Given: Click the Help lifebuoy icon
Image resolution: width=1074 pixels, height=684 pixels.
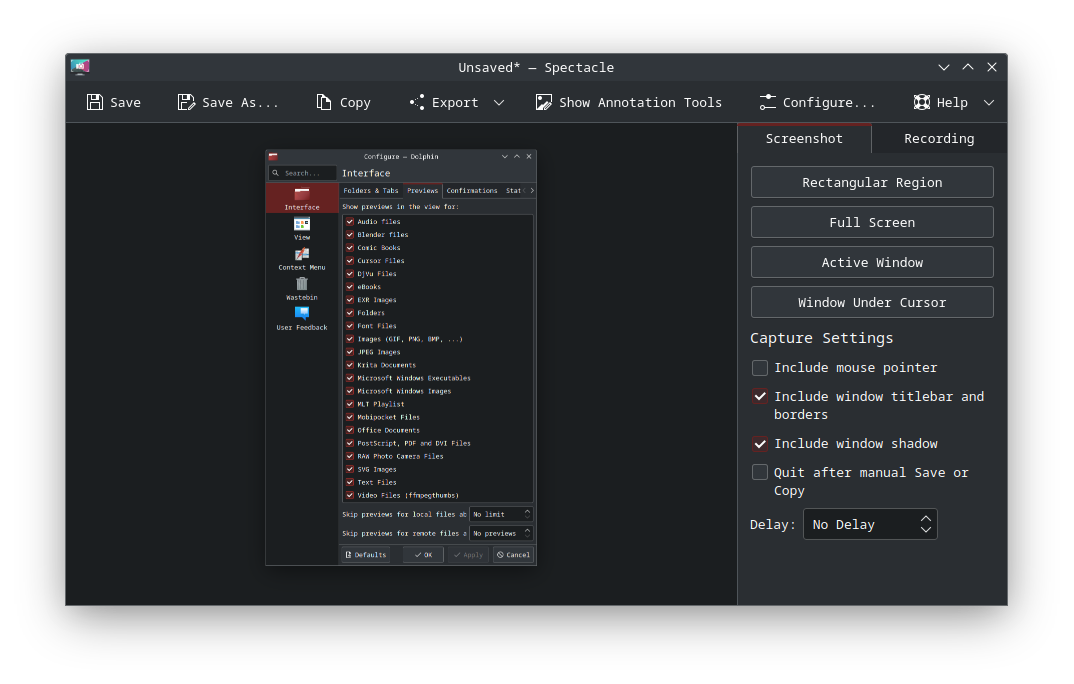Looking at the screenshot, I should tap(921, 103).
